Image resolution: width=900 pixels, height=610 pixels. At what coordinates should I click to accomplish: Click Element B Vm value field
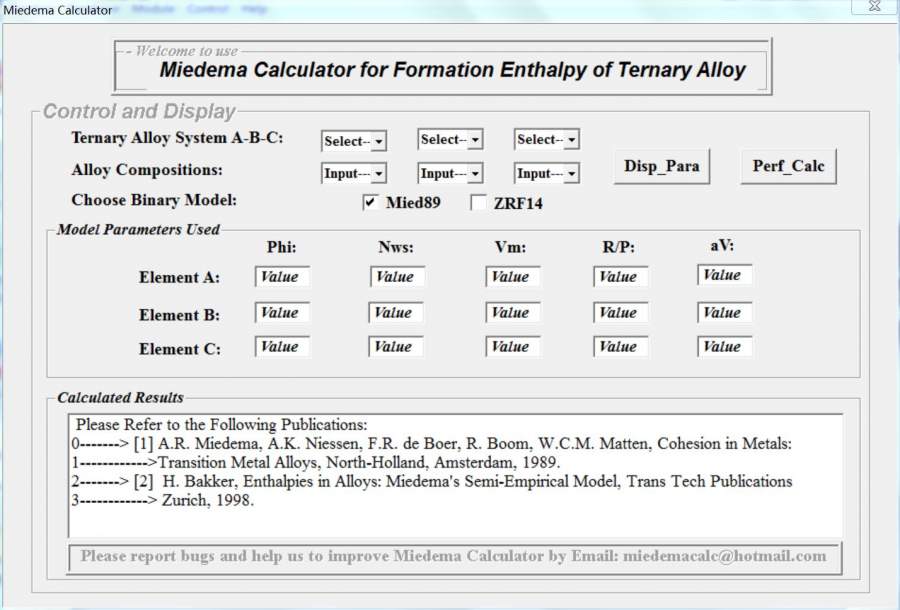tap(513, 313)
